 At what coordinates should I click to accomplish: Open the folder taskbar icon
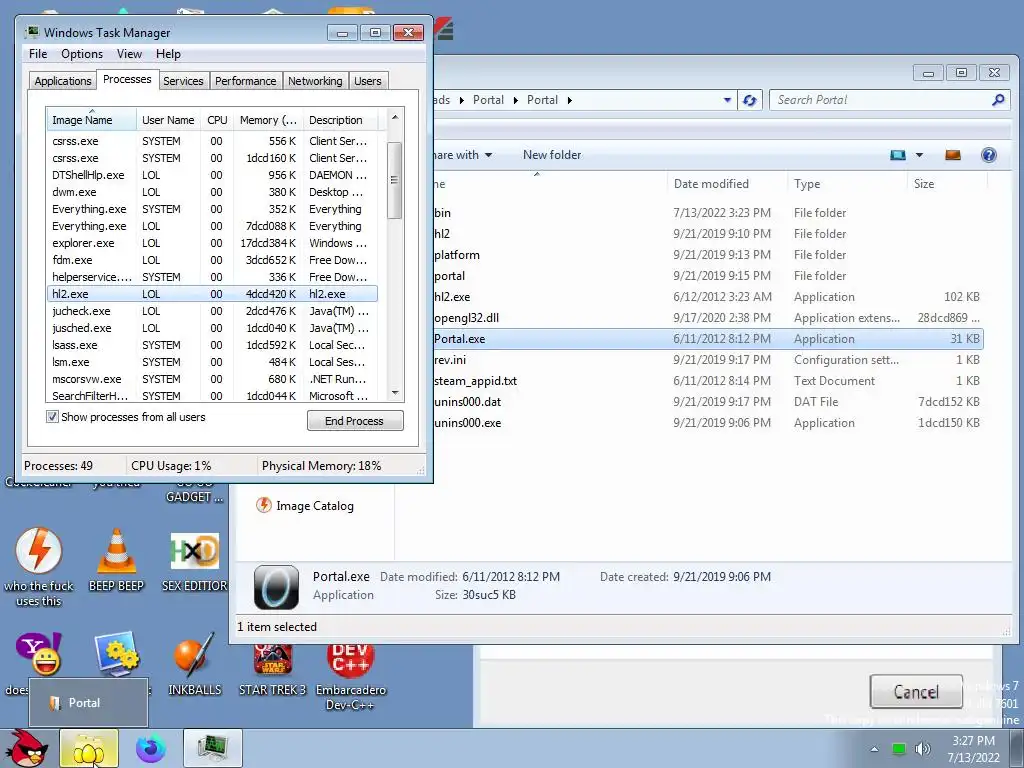(x=89, y=748)
